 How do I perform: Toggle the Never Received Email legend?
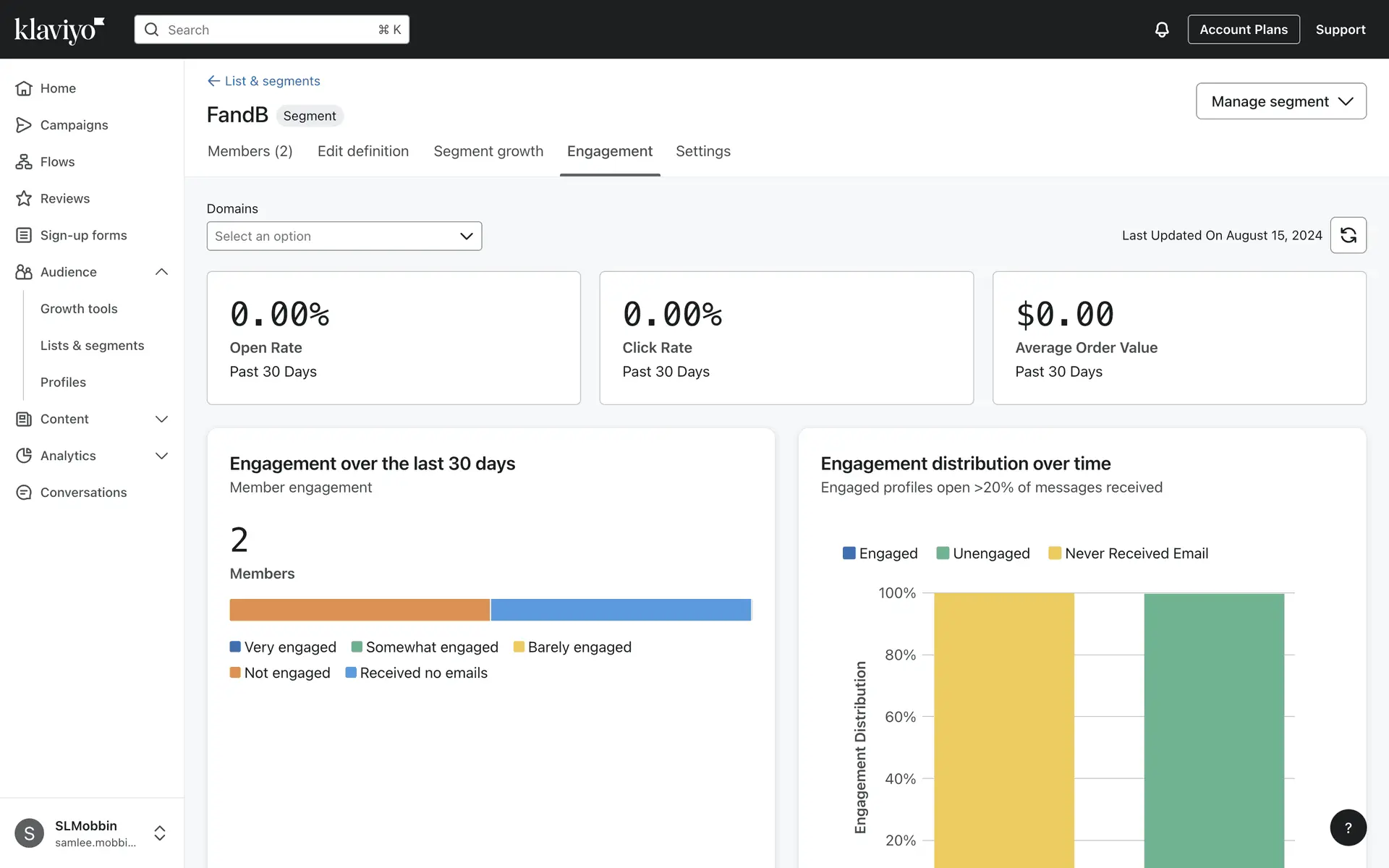coord(1128,553)
